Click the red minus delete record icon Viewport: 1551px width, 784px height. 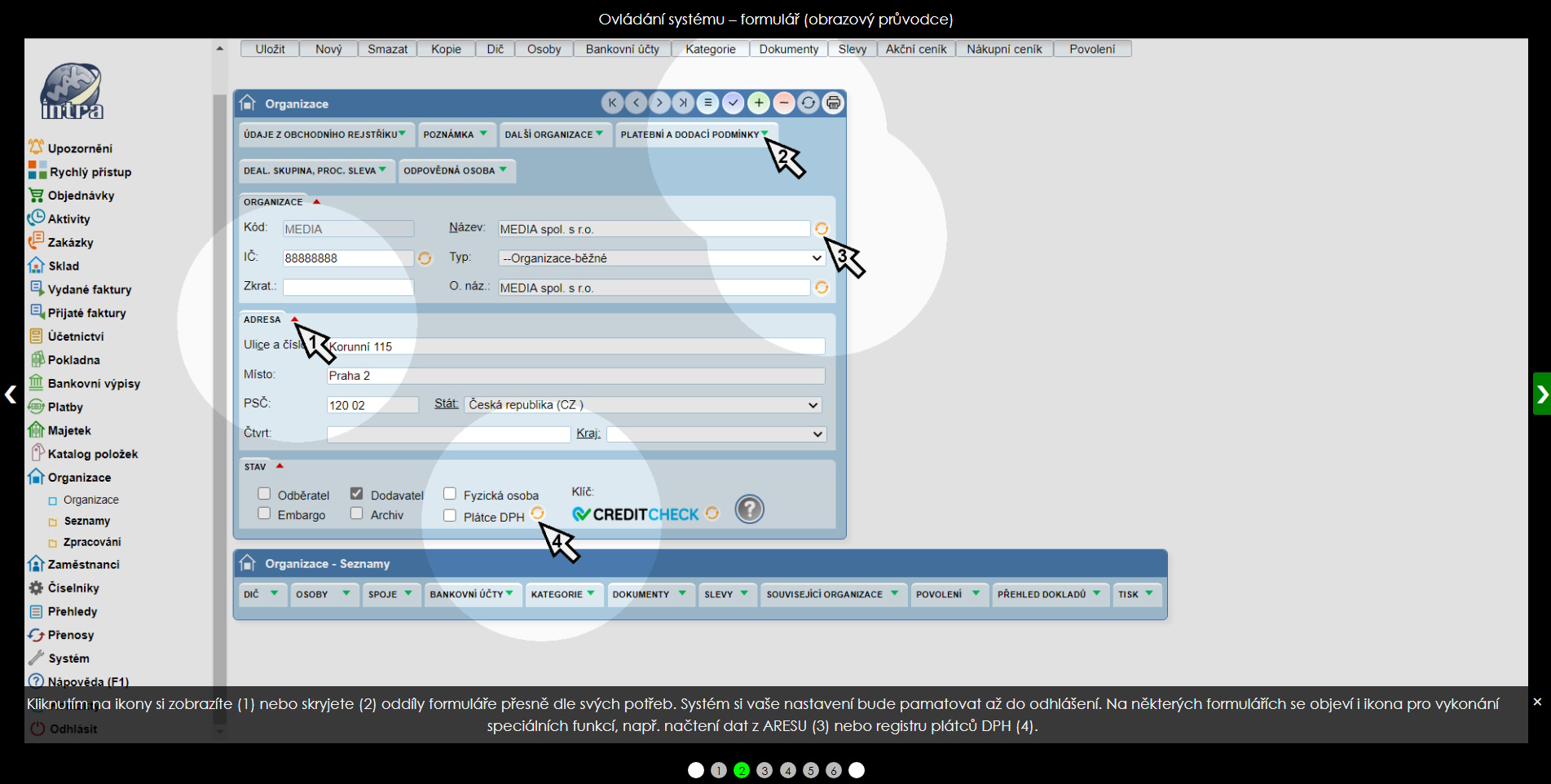783,103
